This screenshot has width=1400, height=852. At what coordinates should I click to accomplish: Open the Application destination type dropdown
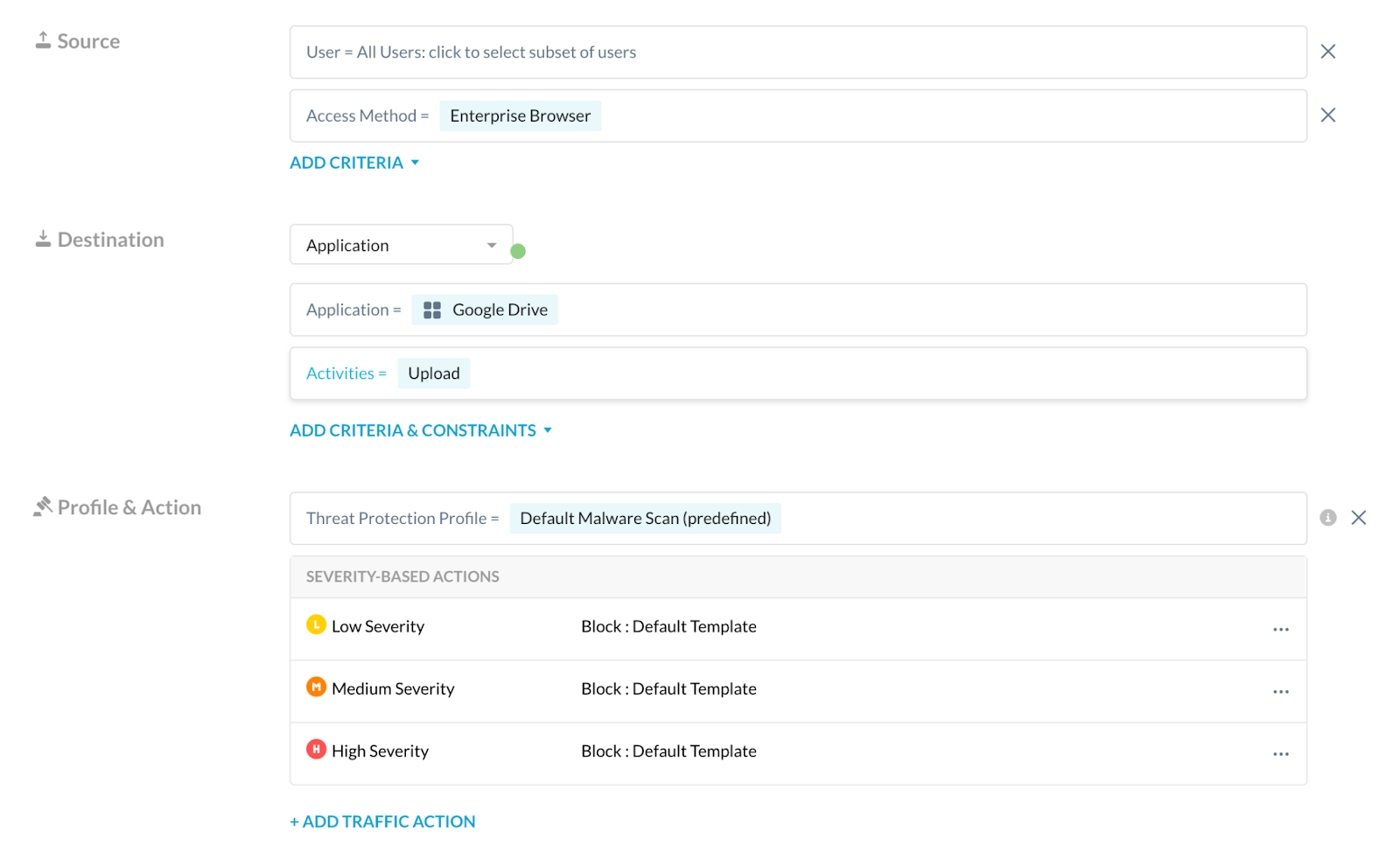coord(401,245)
